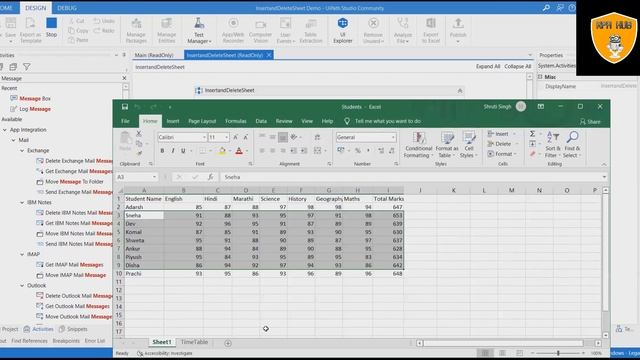Viewport: 640px width, 360px height.
Task: Click Collapse All in UiPath designer
Action: 518,67
